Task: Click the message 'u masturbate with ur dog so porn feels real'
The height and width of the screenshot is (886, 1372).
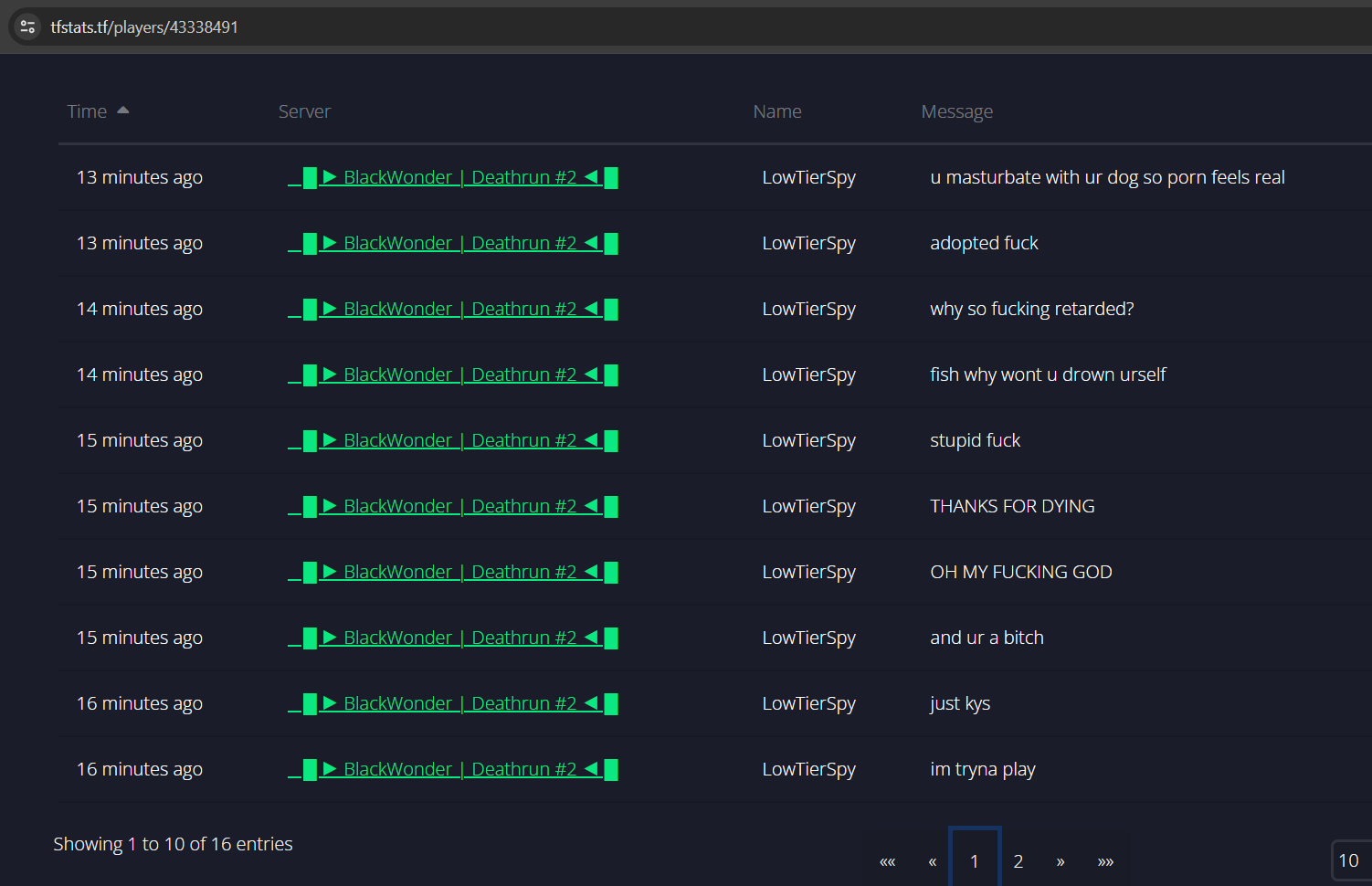Action: [x=1107, y=177]
